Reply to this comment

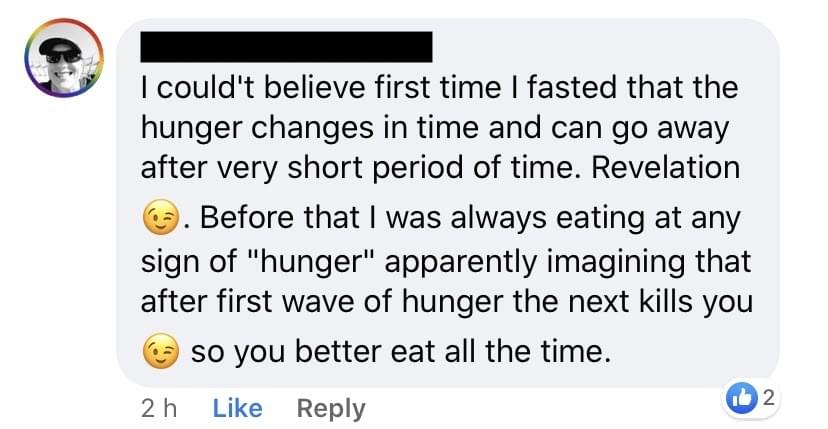pos(331,408)
